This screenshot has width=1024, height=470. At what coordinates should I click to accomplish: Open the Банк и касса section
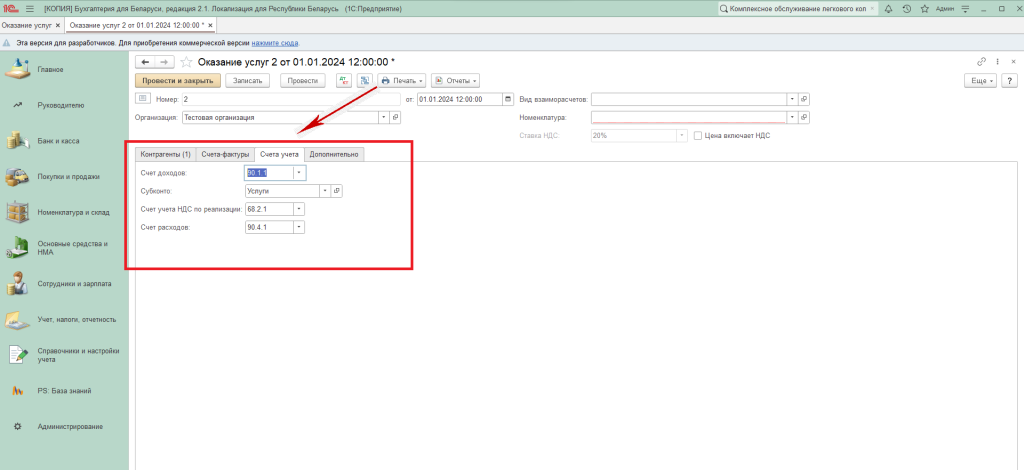58,141
